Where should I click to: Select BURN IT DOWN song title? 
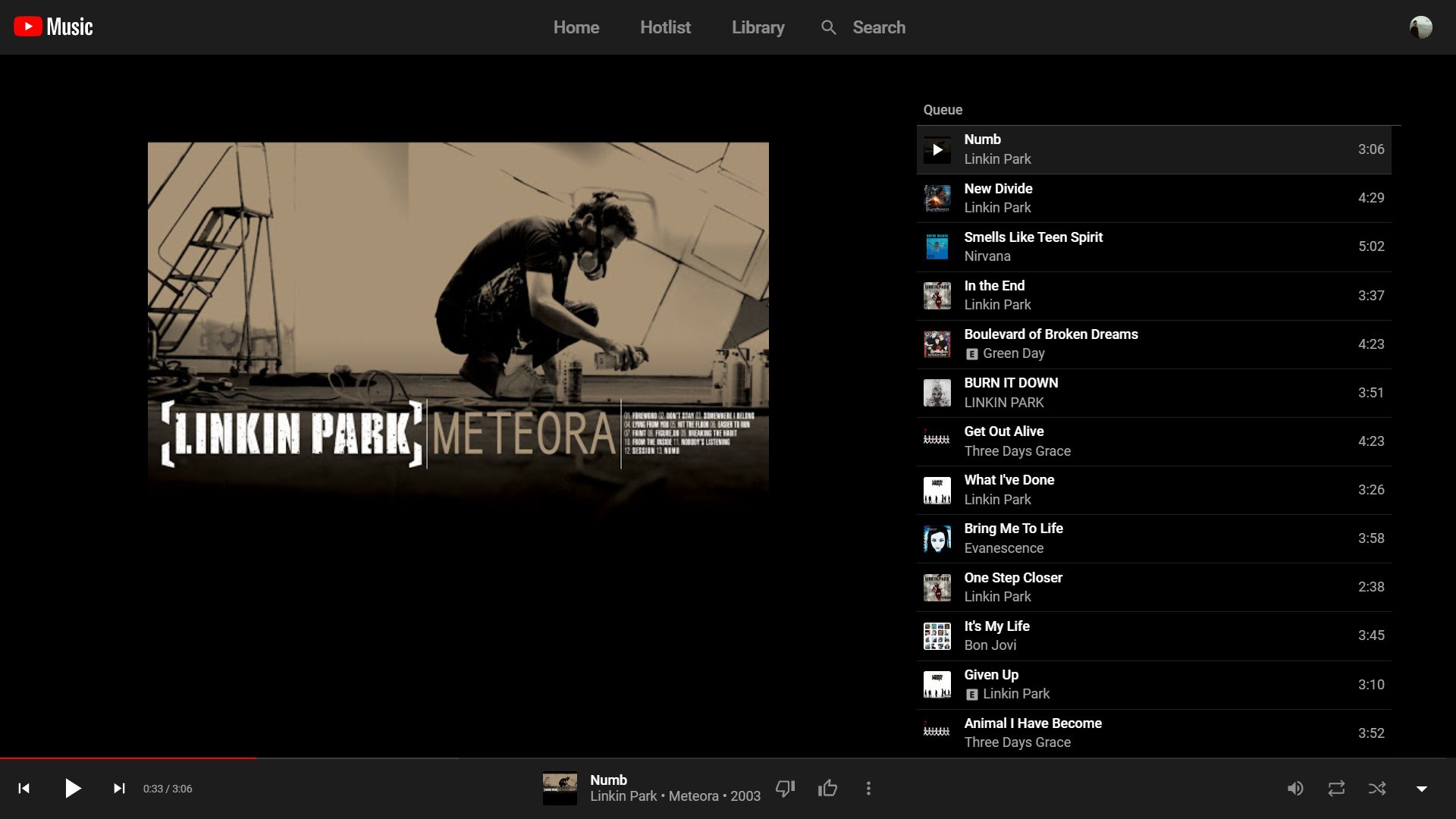point(1011,383)
